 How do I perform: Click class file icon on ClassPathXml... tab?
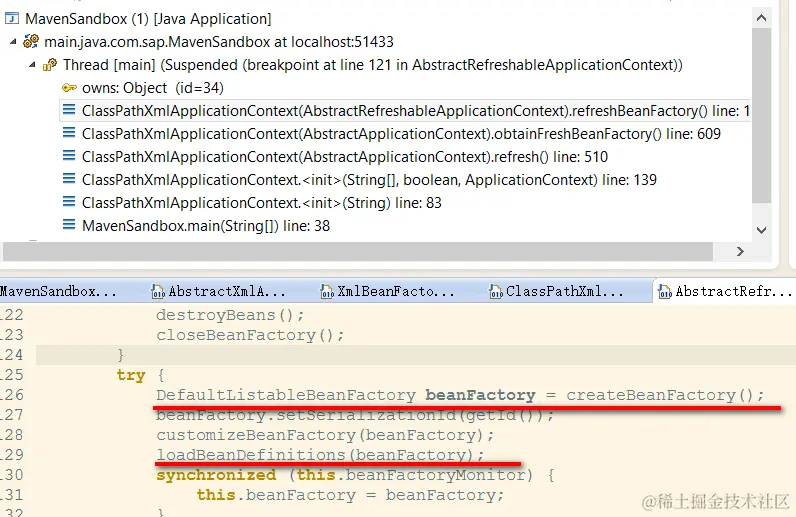(x=495, y=292)
